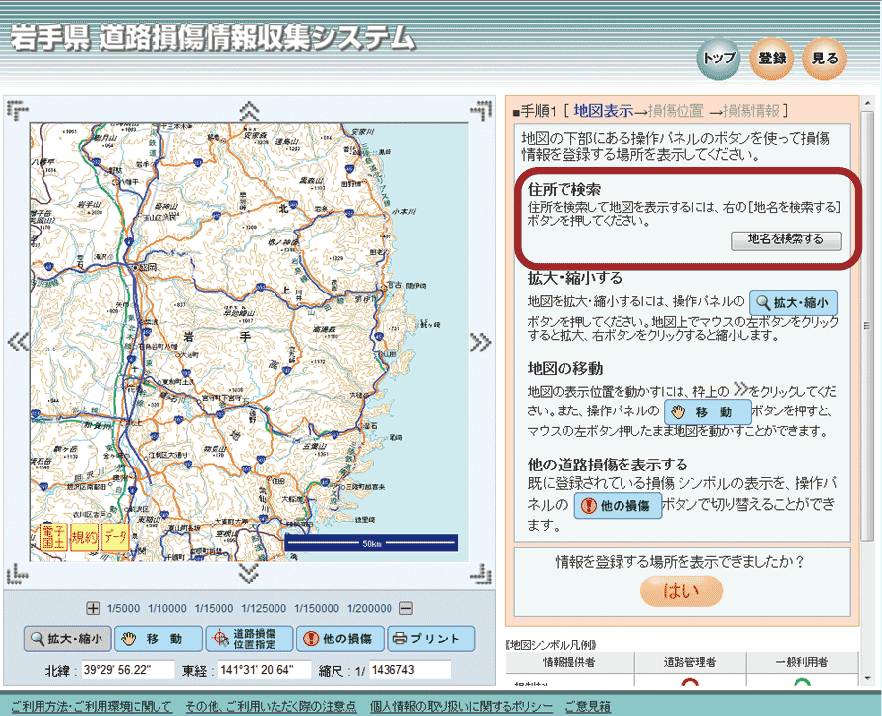Set the map scale to 1/200000

369,609
